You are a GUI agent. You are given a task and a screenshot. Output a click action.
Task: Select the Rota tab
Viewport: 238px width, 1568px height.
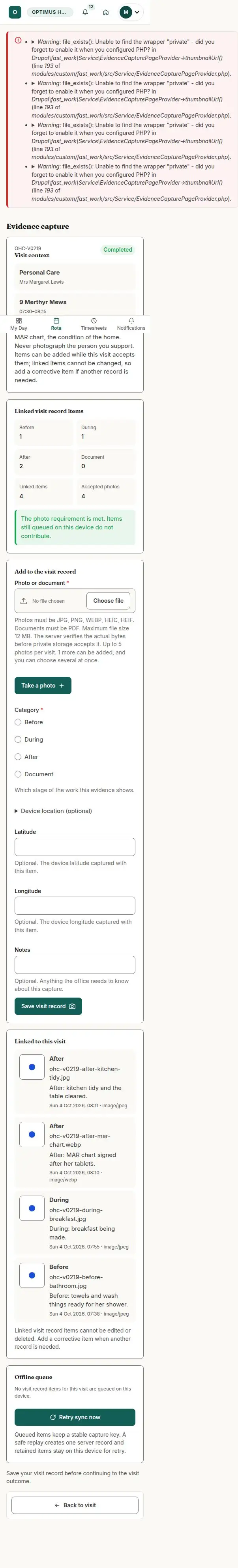56,324
